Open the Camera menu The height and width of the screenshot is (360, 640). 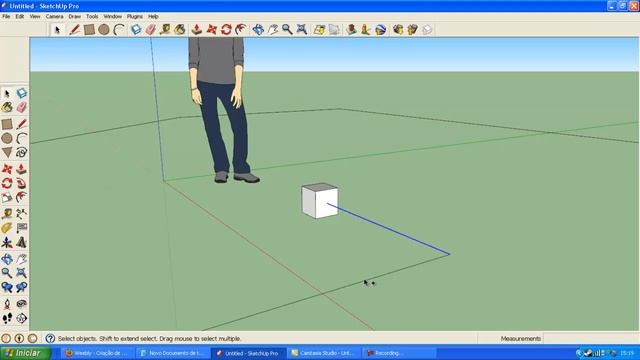pyautogui.click(x=54, y=17)
